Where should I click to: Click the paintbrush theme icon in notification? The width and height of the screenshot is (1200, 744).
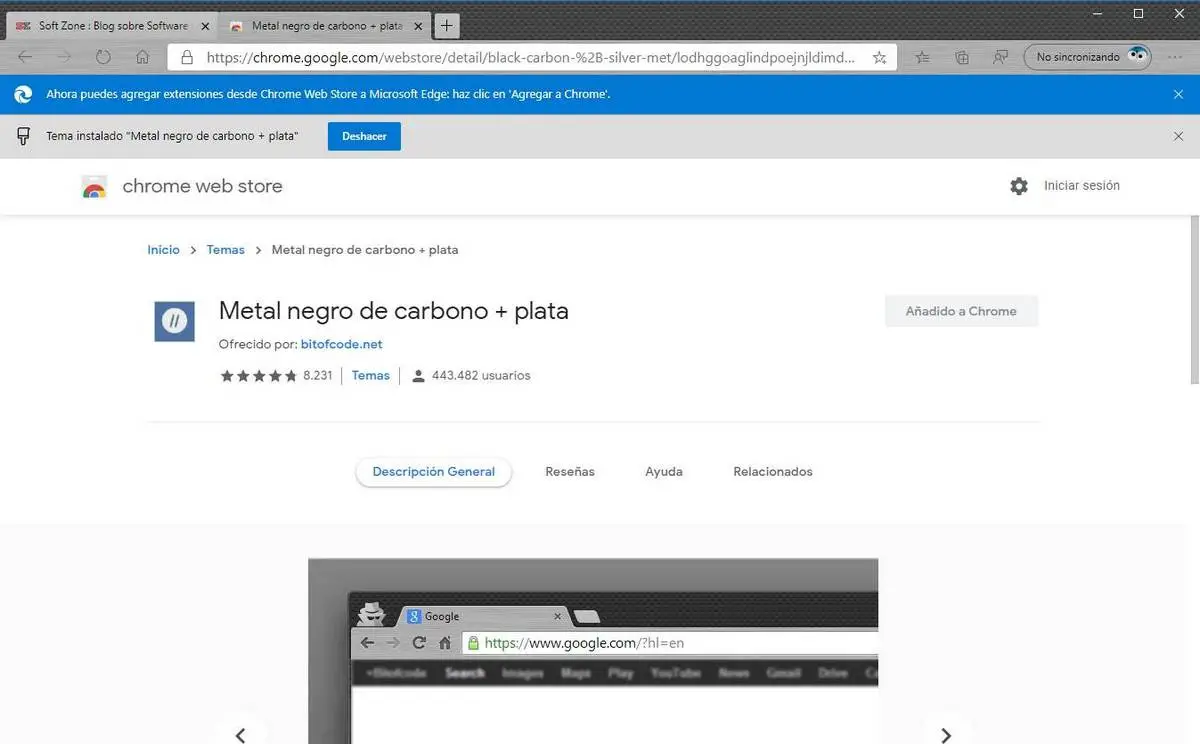click(x=24, y=136)
